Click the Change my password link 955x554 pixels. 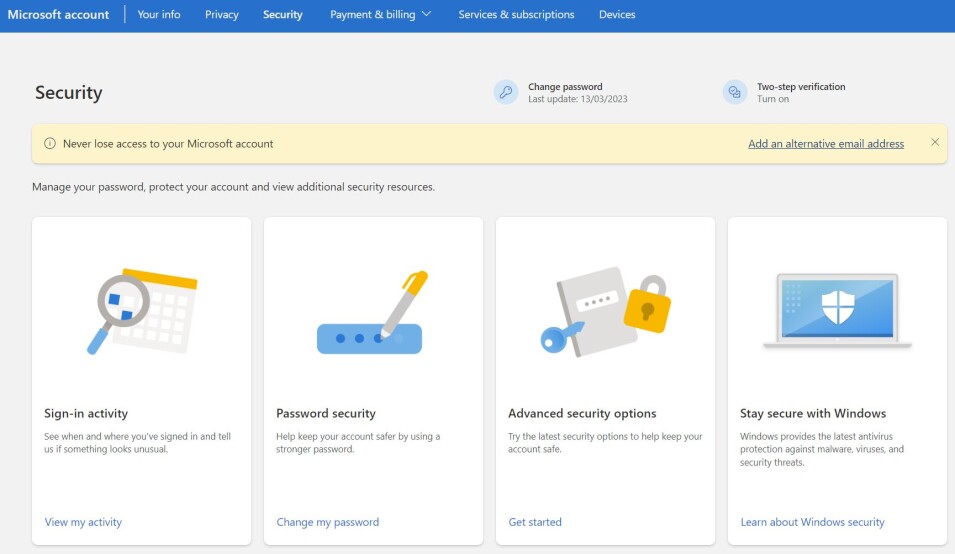(x=328, y=522)
